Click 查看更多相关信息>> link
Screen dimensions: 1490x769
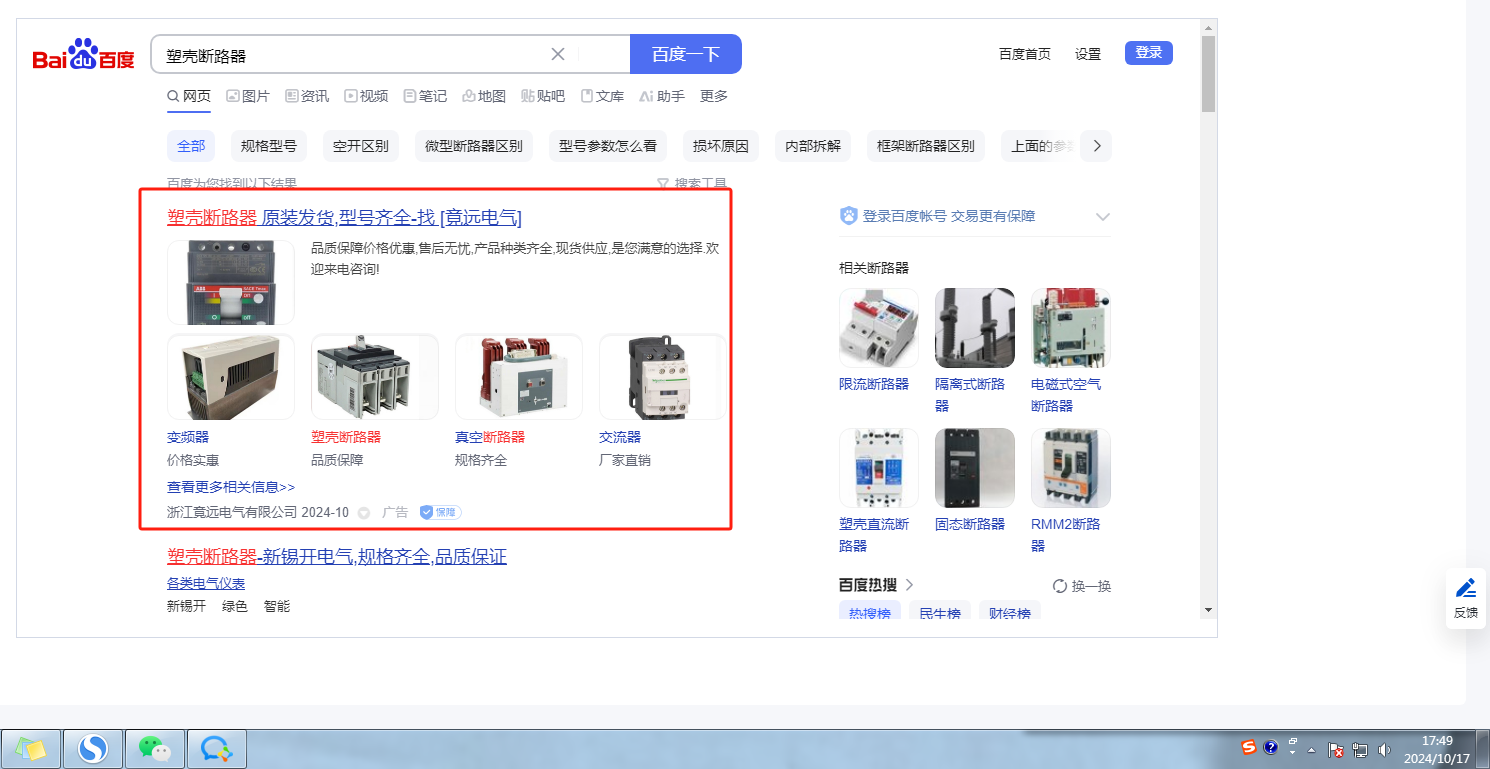point(231,487)
